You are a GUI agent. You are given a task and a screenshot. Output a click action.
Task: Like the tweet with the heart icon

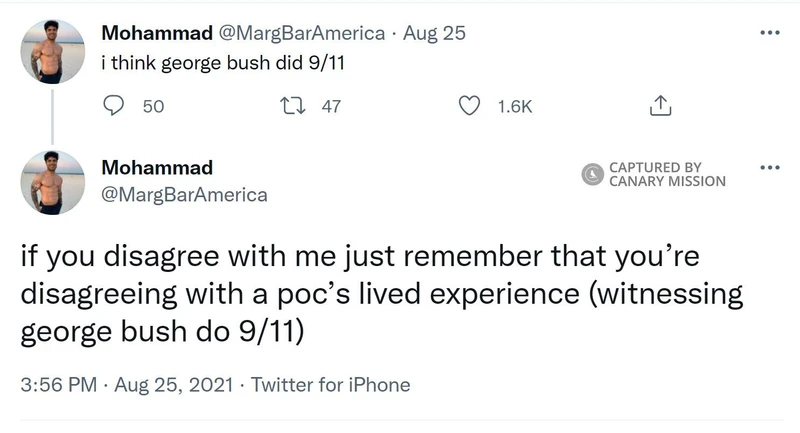pos(468,105)
